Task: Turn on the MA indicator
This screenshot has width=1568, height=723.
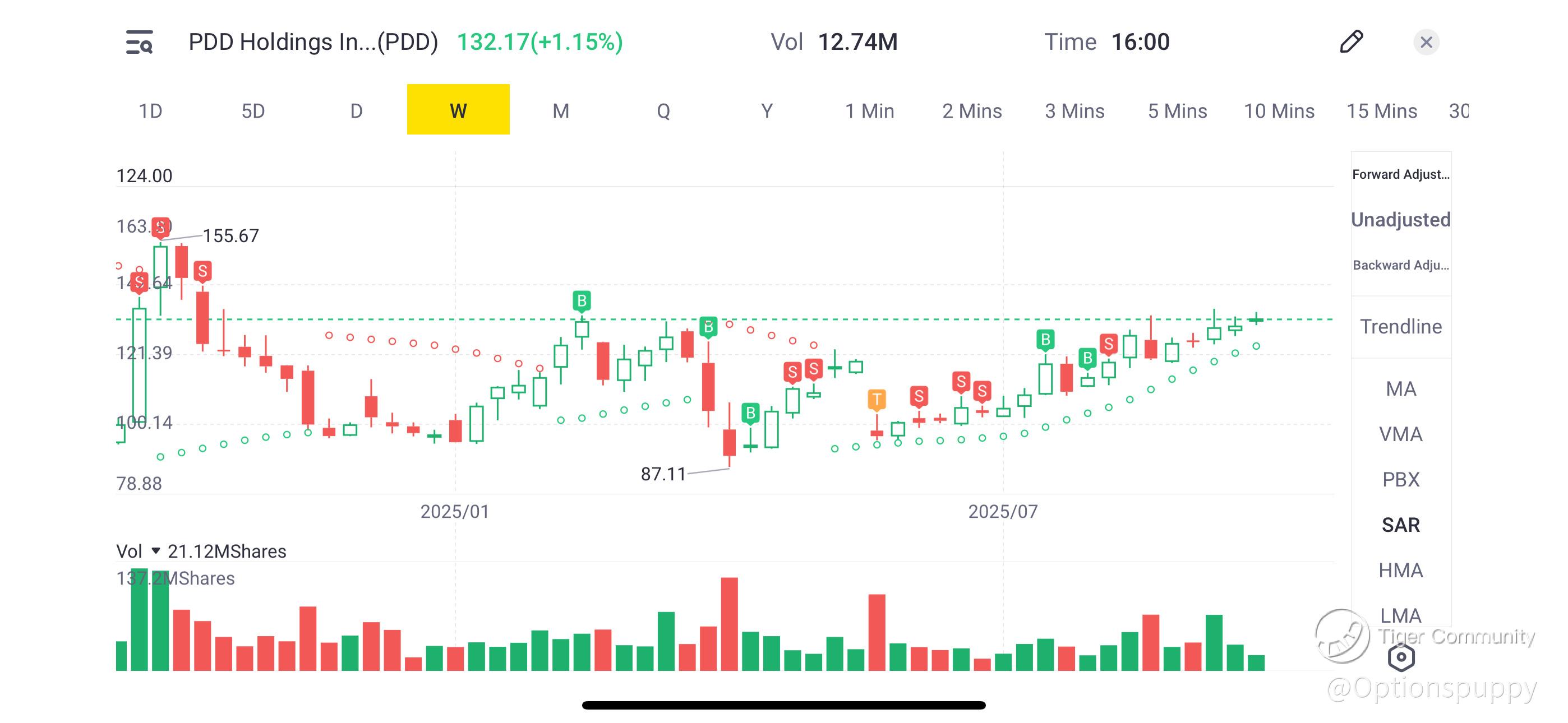Action: (1401, 389)
